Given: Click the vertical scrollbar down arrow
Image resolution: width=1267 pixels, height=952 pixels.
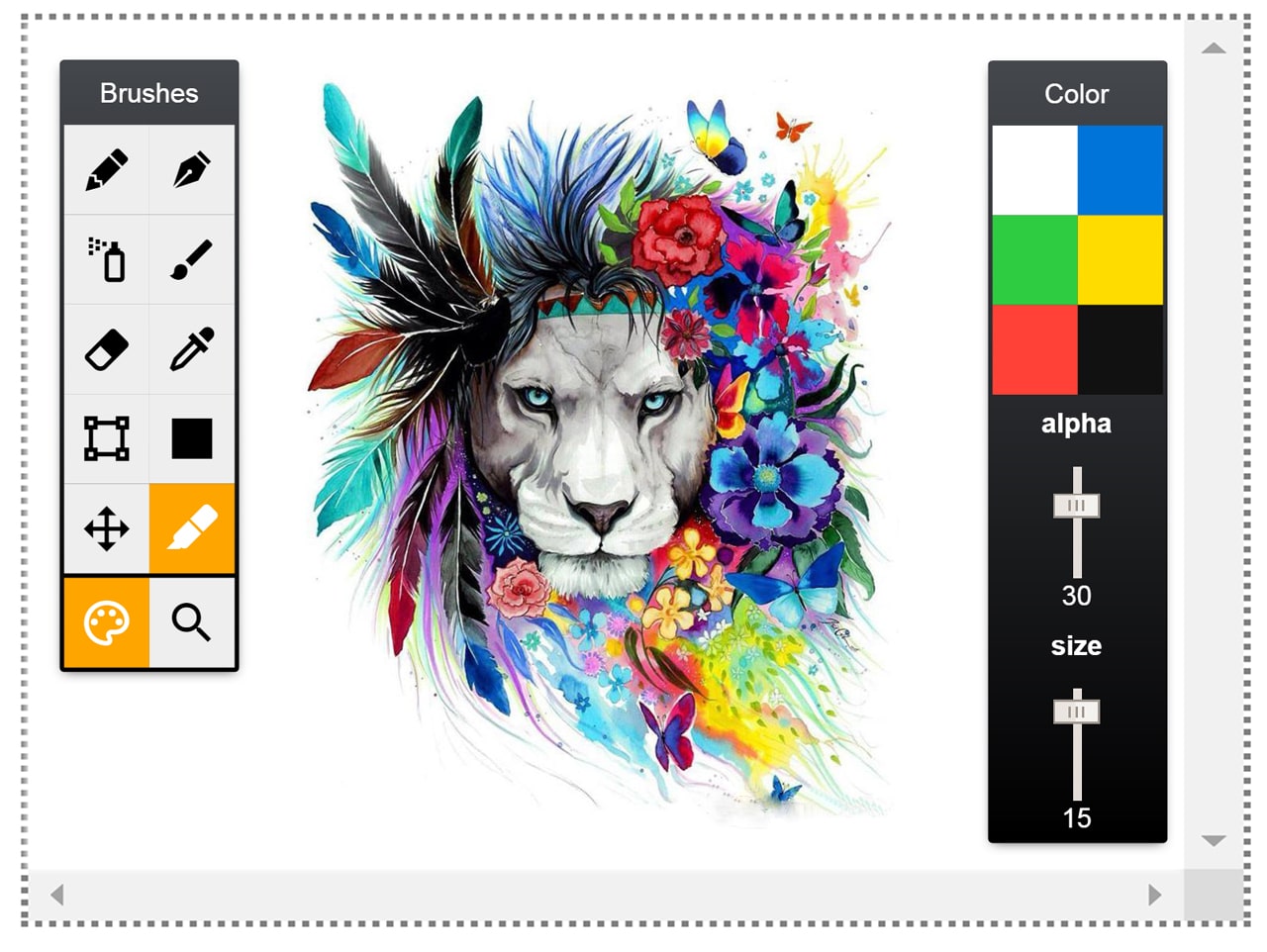Looking at the screenshot, I should (x=1214, y=840).
